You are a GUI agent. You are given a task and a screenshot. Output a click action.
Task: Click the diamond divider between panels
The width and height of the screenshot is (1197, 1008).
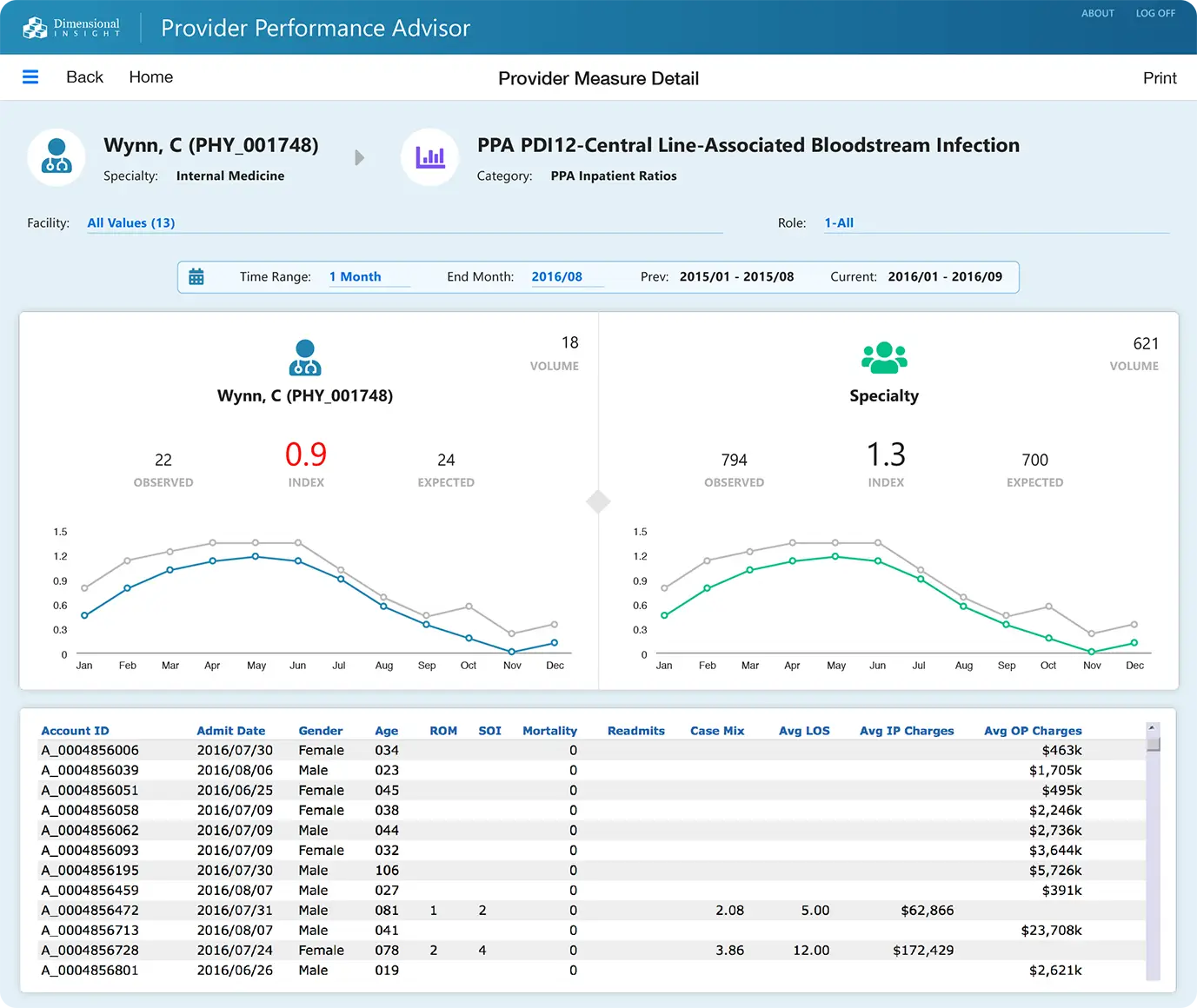(598, 501)
